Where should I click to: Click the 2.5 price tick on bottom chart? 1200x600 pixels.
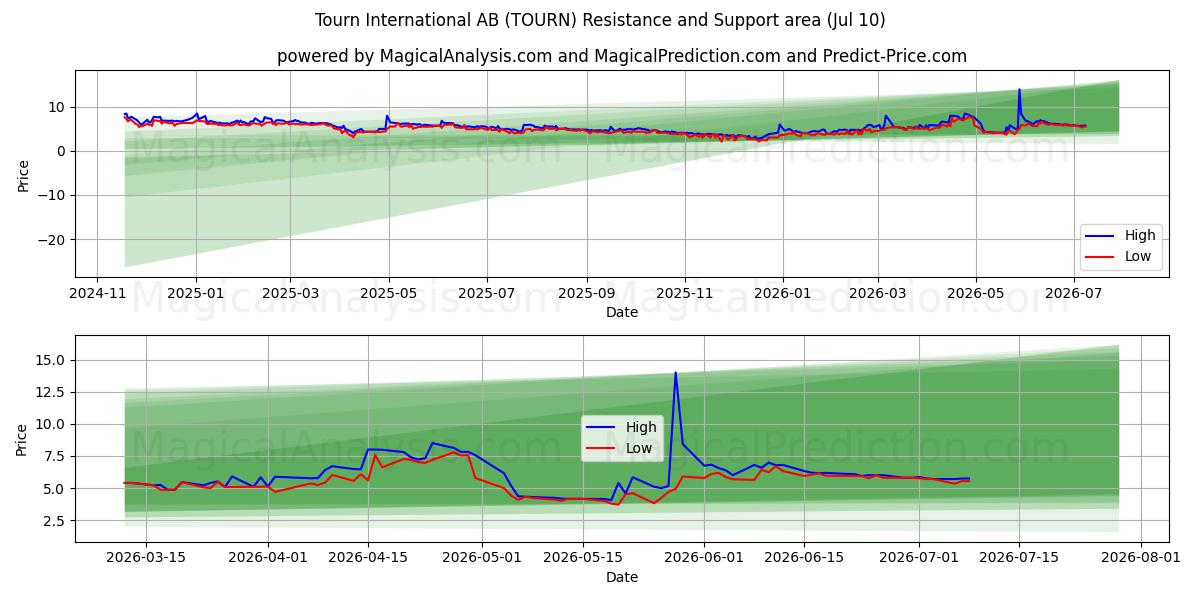[56, 521]
